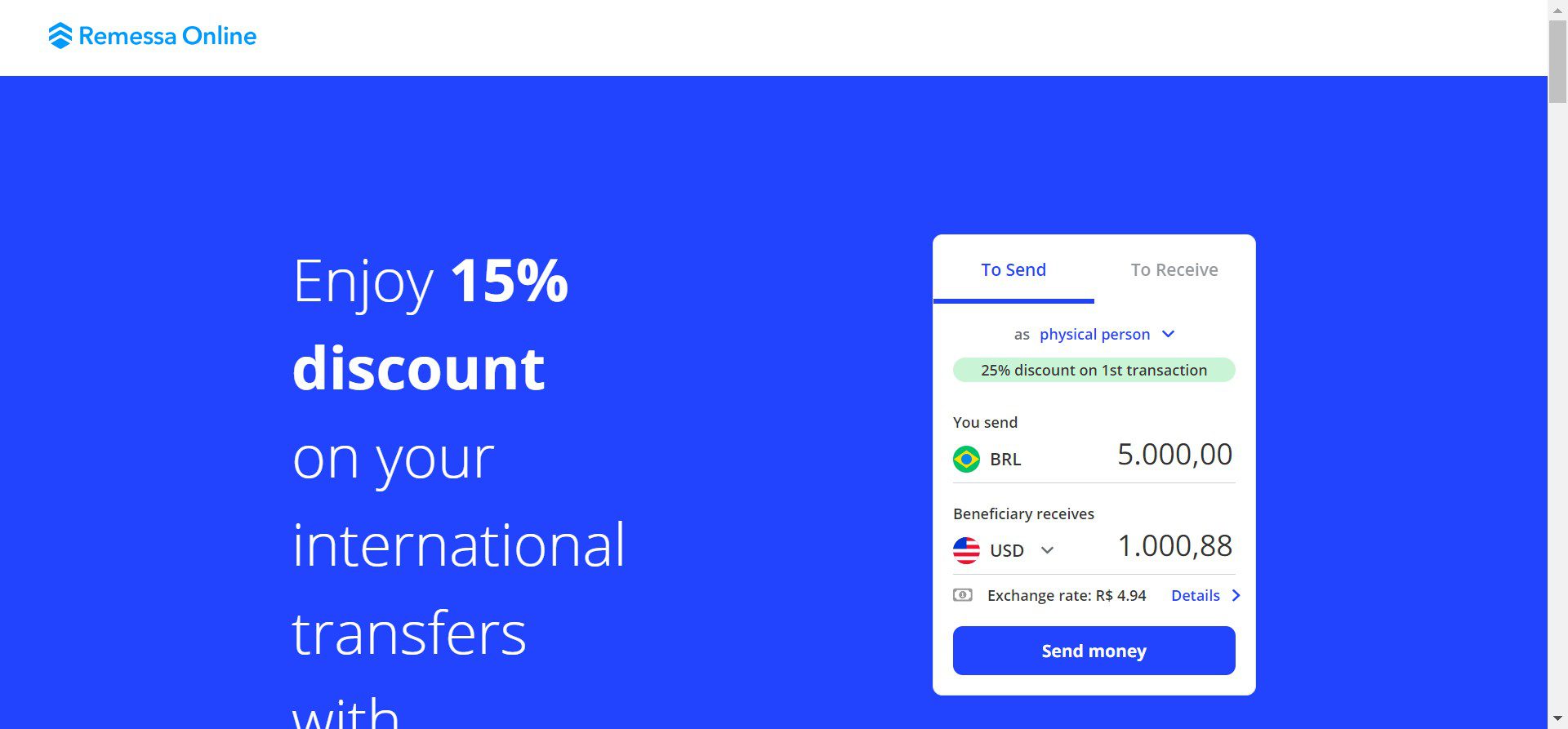The height and width of the screenshot is (729, 1568).
Task: Switch to the To Send tab
Action: click(x=1013, y=270)
